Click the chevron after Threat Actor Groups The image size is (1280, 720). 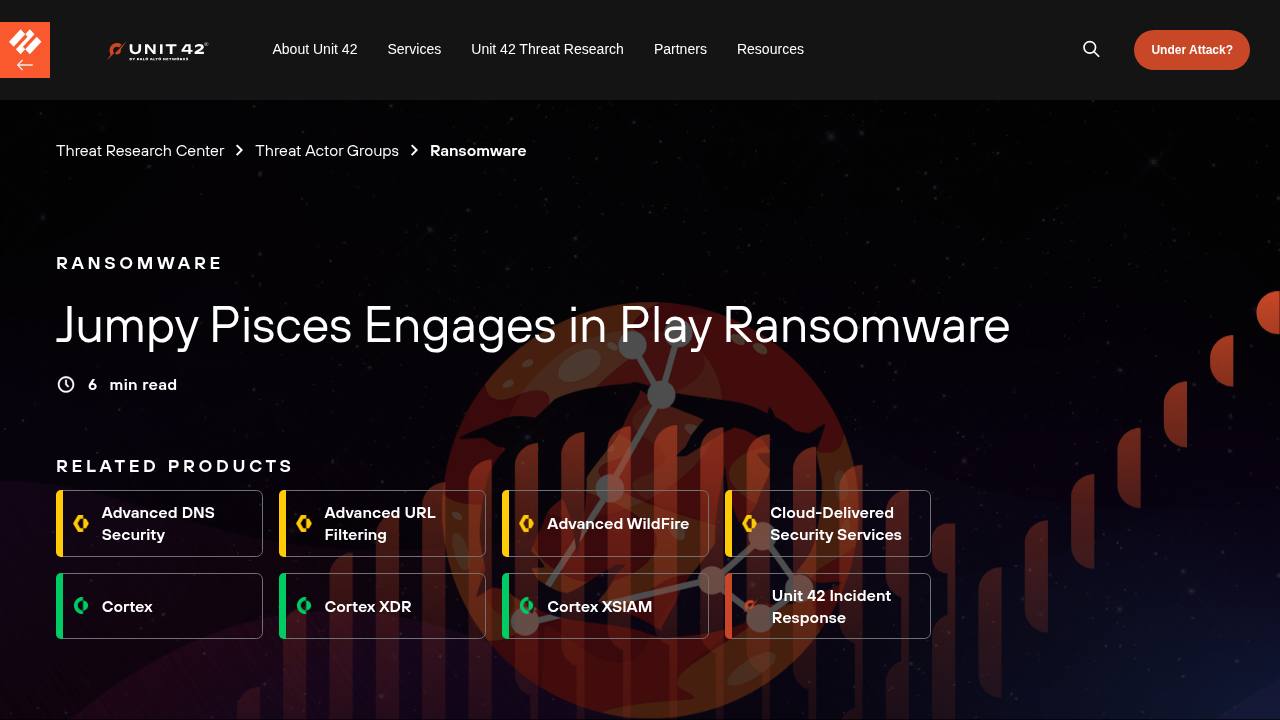tap(414, 151)
